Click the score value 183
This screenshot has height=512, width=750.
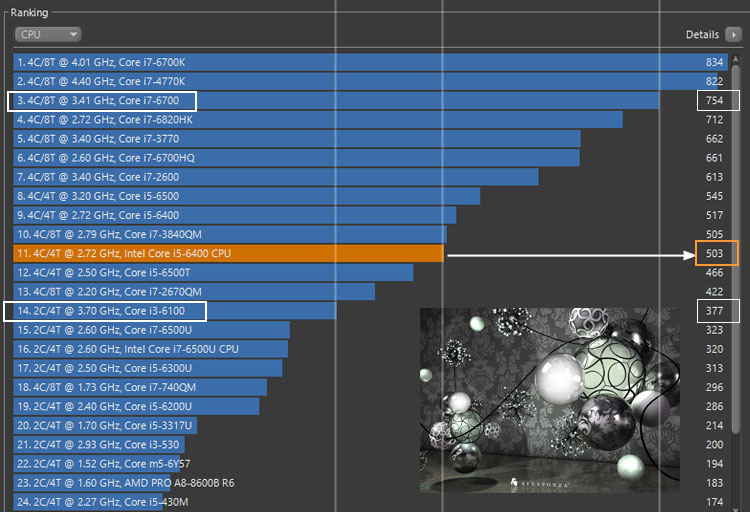[714, 483]
